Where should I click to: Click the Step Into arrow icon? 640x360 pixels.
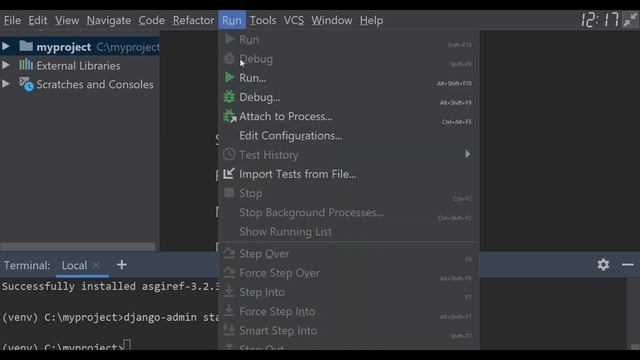click(x=229, y=291)
